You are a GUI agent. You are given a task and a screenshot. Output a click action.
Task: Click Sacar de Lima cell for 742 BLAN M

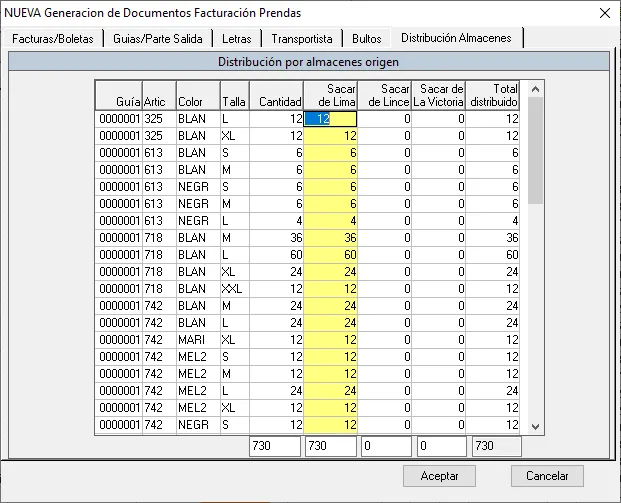point(330,306)
